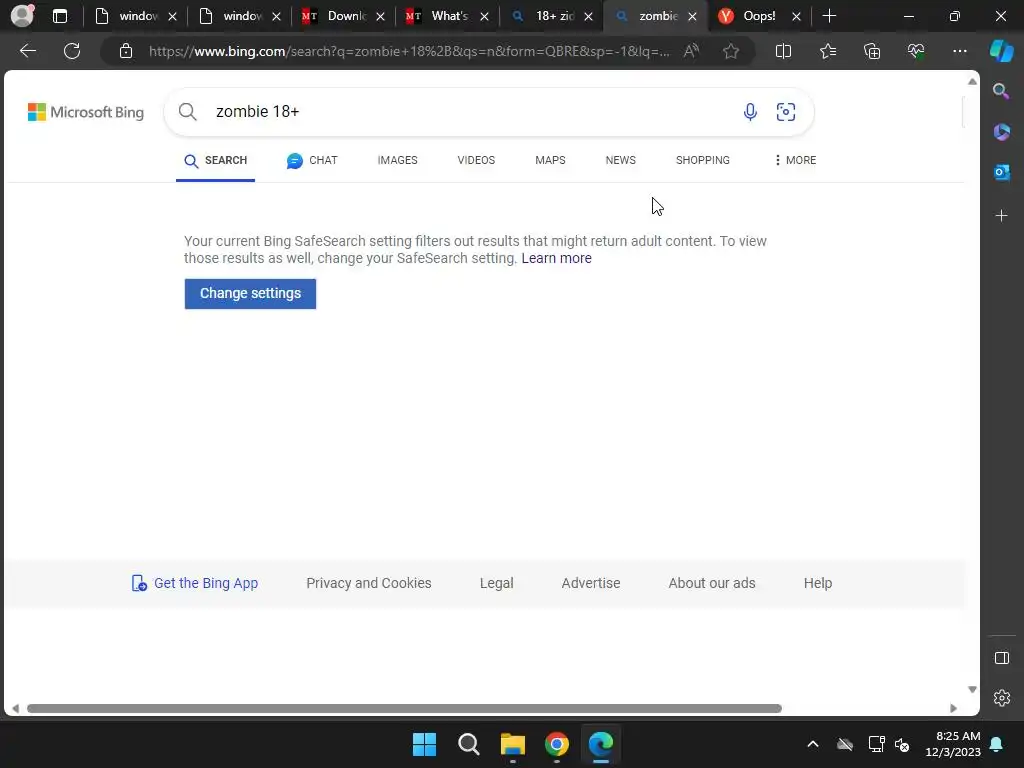The height and width of the screenshot is (768, 1024).
Task: Open Browser essentials heart icon
Action: [916, 51]
